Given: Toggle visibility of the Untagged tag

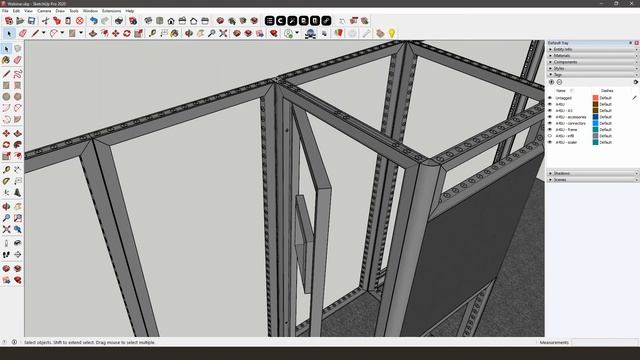Looking at the screenshot, I should tap(550, 98).
